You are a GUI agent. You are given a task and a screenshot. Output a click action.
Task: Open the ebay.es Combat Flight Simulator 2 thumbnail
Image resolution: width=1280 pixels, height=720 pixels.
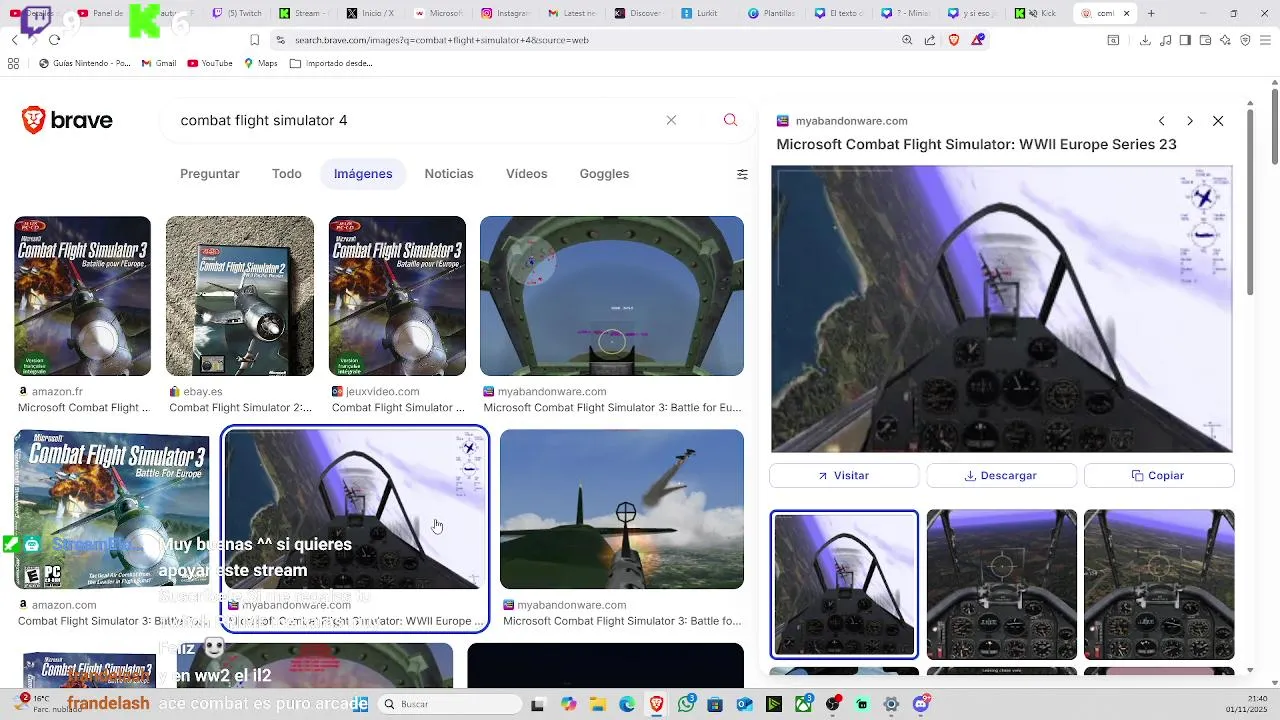[x=240, y=296]
